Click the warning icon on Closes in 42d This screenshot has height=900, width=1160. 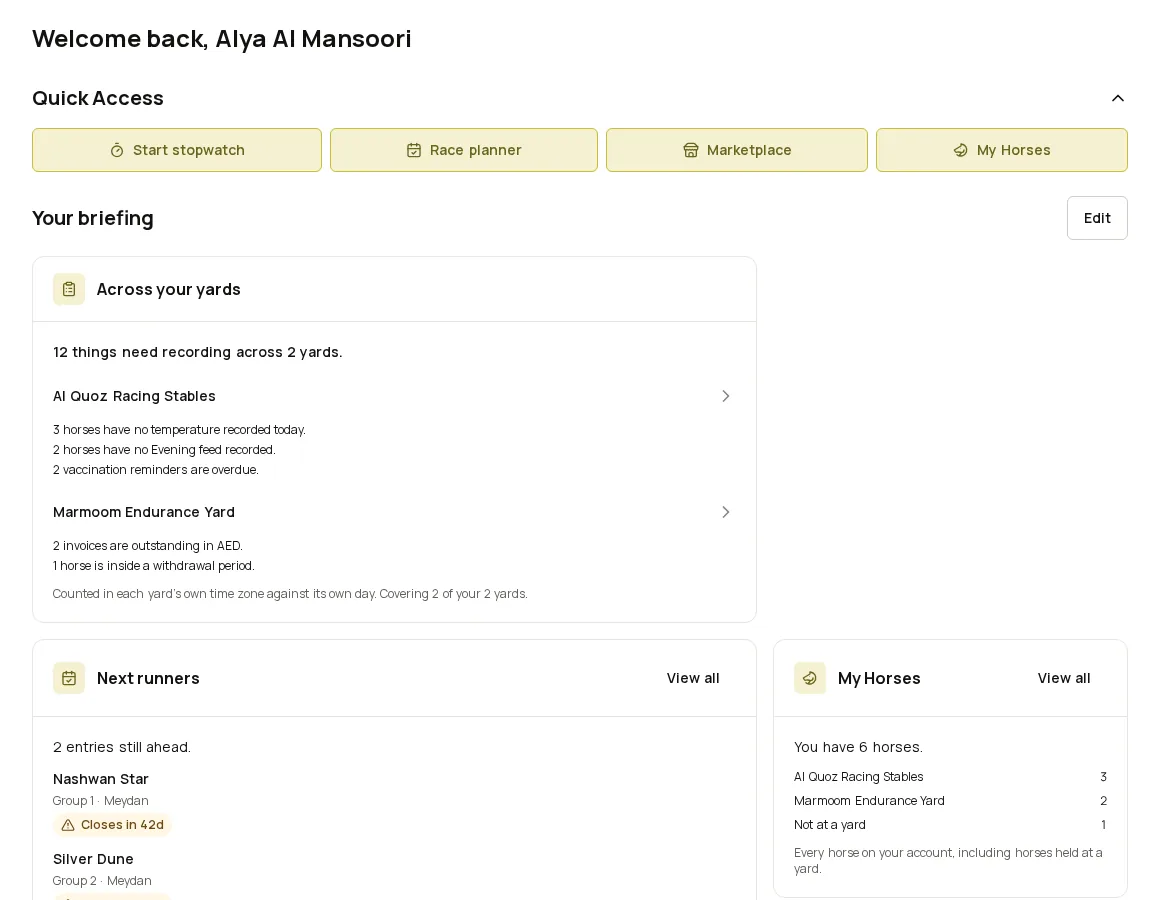tap(68, 825)
